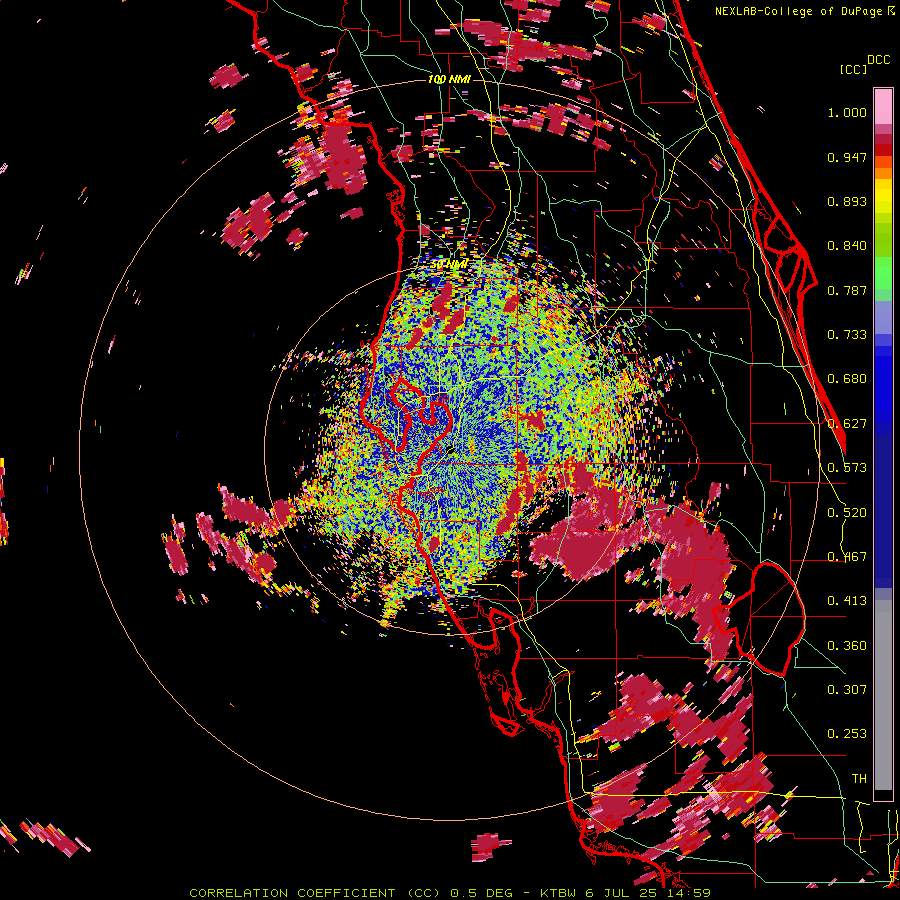This screenshot has height=900, width=900.
Task: Click the 0.787 value on the color scale
Action: (x=847, y=290)
